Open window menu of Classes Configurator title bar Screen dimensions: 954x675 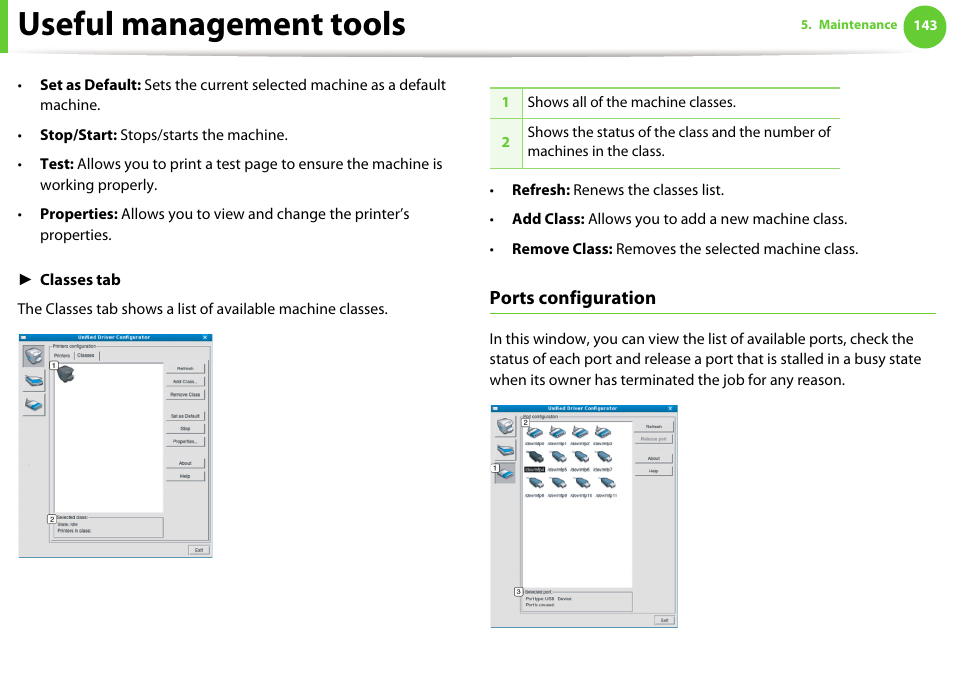(24, 337)
